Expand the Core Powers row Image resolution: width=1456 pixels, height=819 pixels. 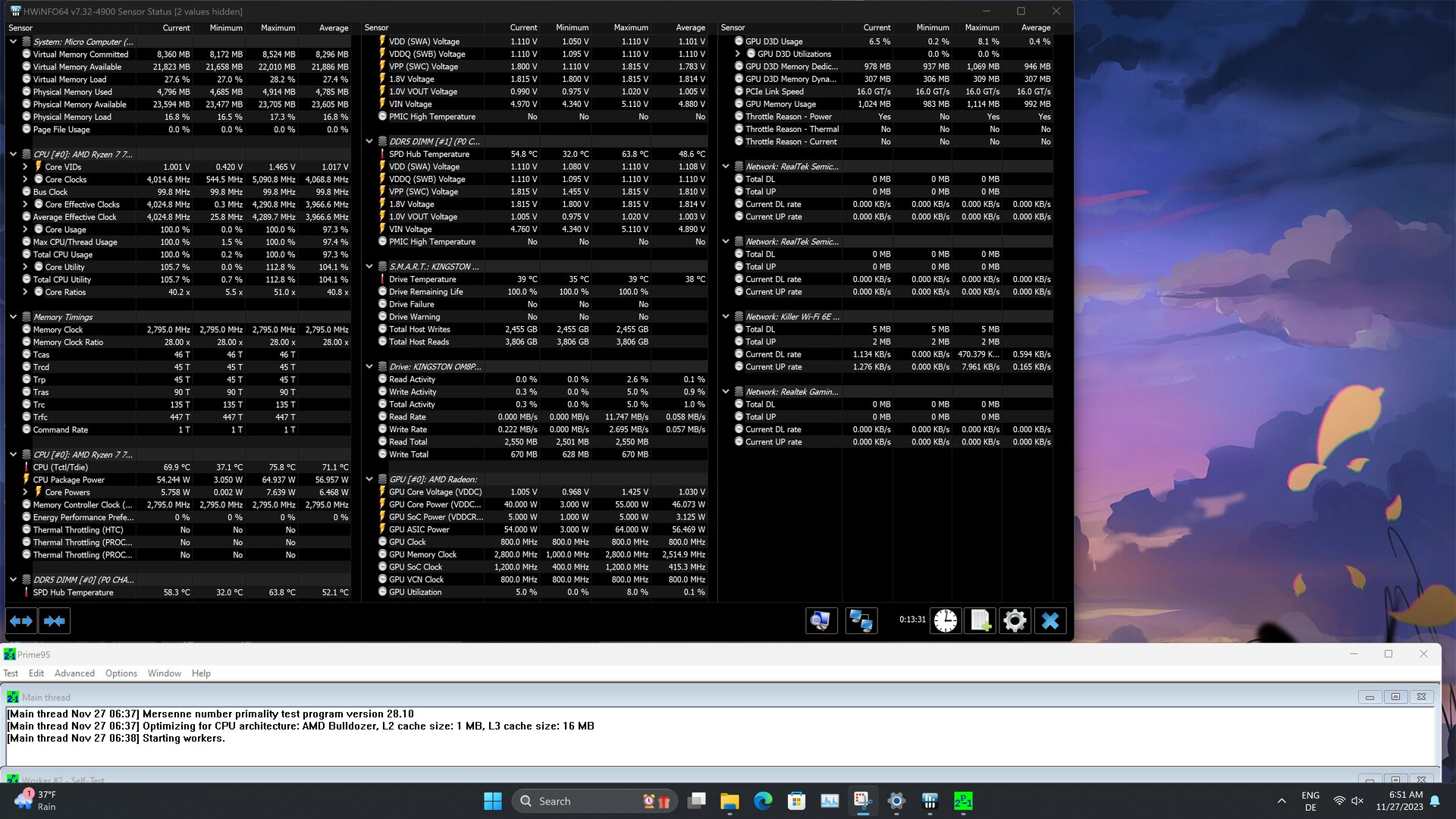click(x=25, y=492)
